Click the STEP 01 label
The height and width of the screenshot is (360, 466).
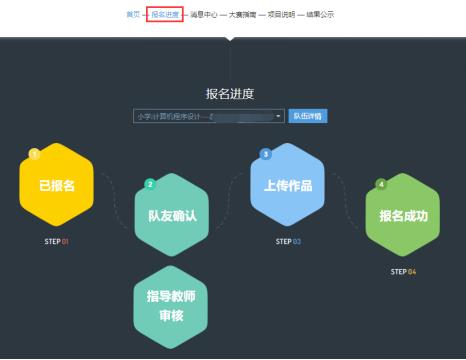[56, 241]
